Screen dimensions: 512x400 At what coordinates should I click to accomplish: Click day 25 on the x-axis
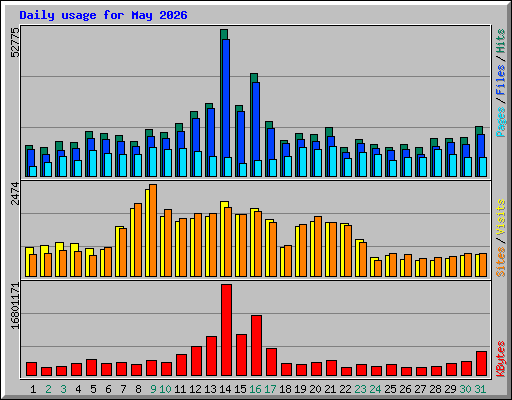[x=390, y=389]
